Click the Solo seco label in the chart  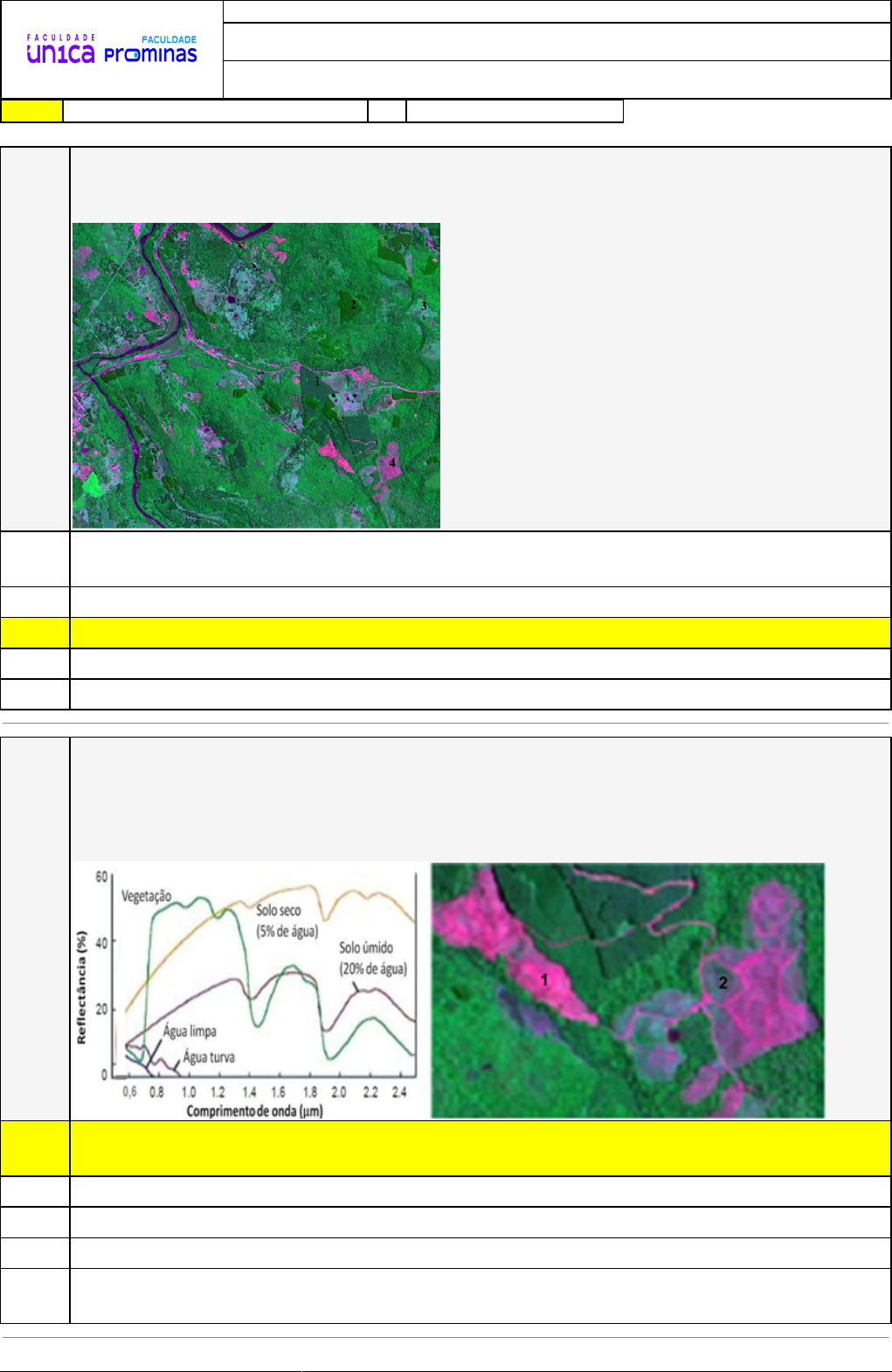[279, 911]
